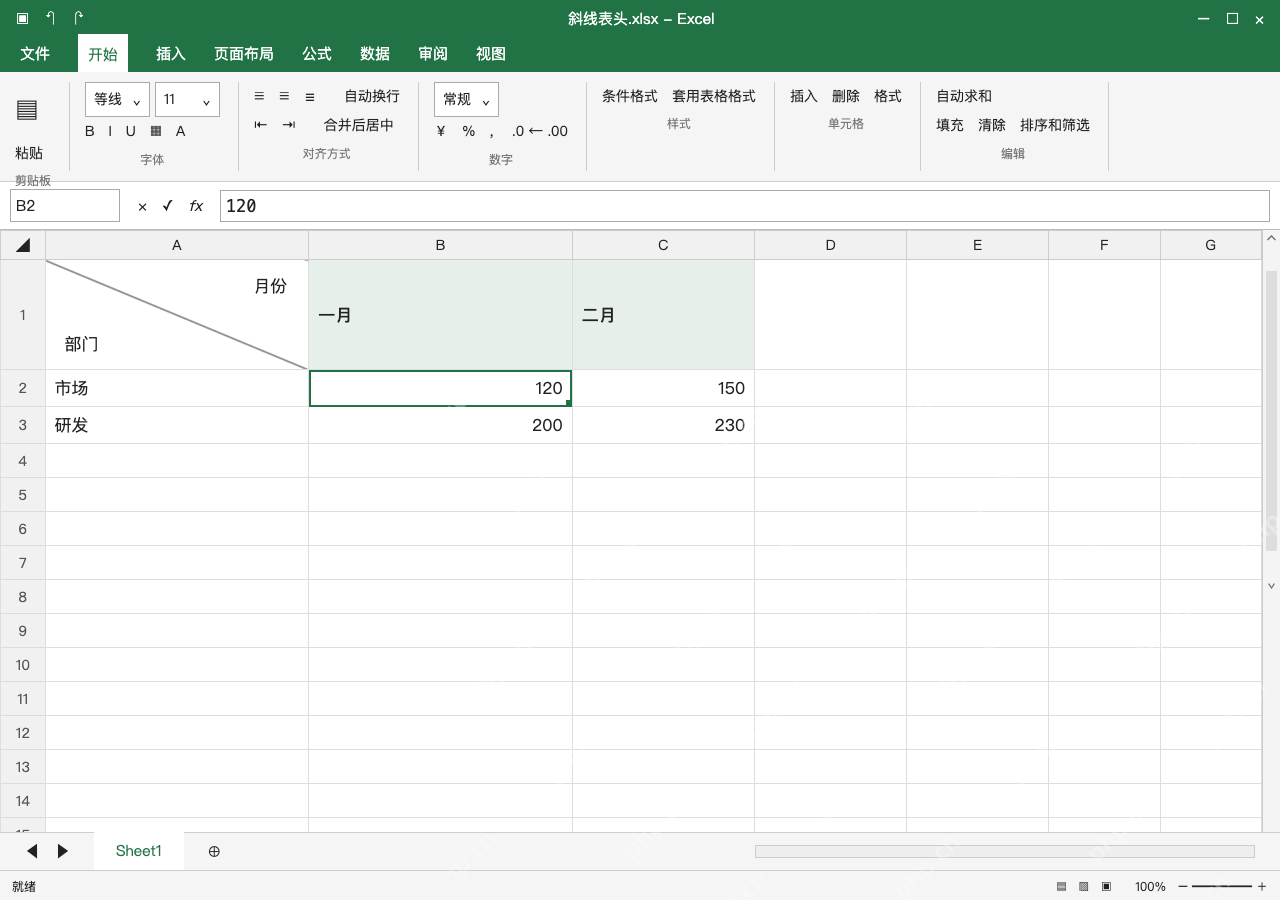The height and width of the screenshot is (900, 1280).
Task: Switch to the 公式 ribbon tab
Action: click(317, 54)
